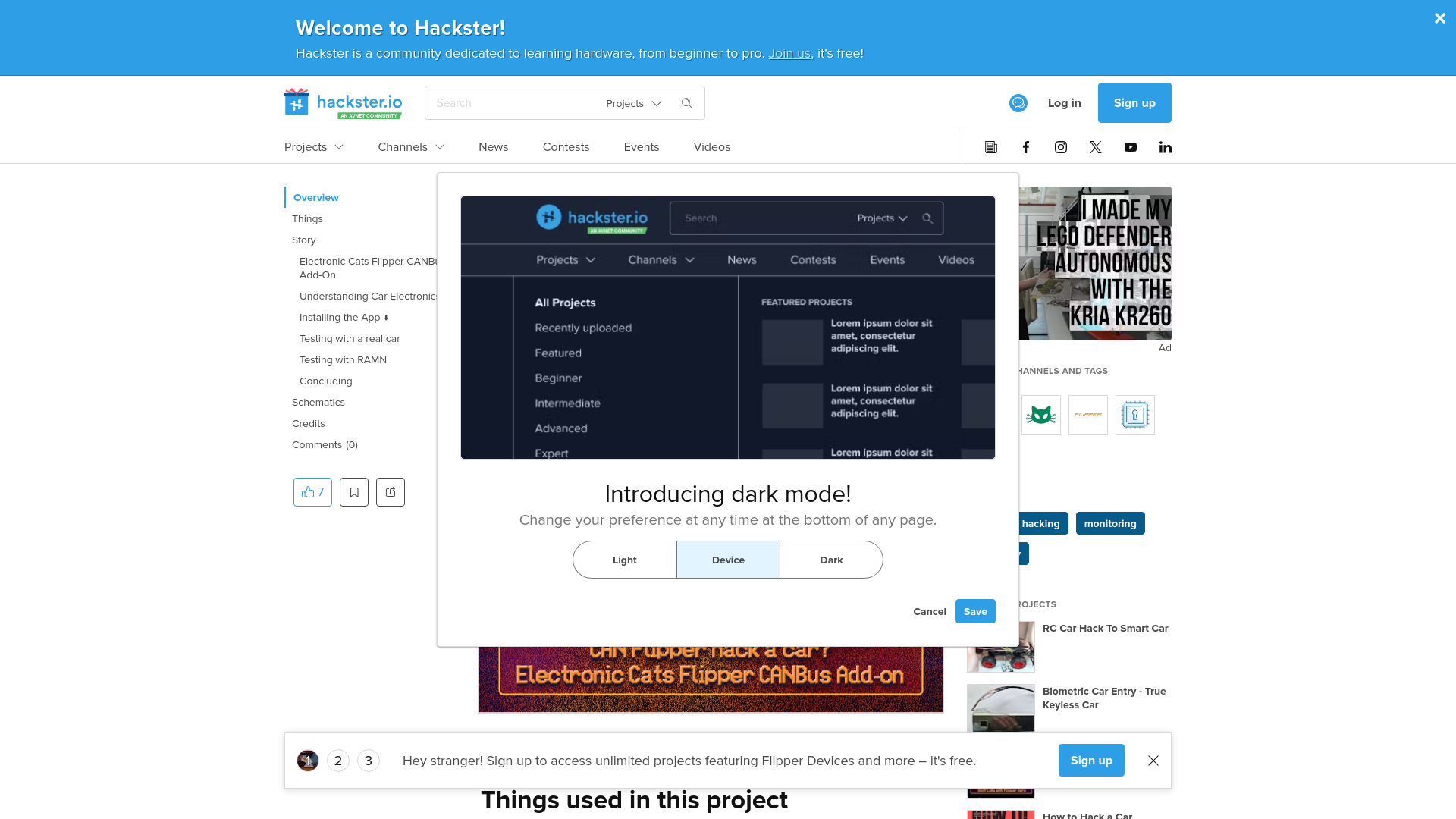Open the monitoring tag

click(1110, 523)
